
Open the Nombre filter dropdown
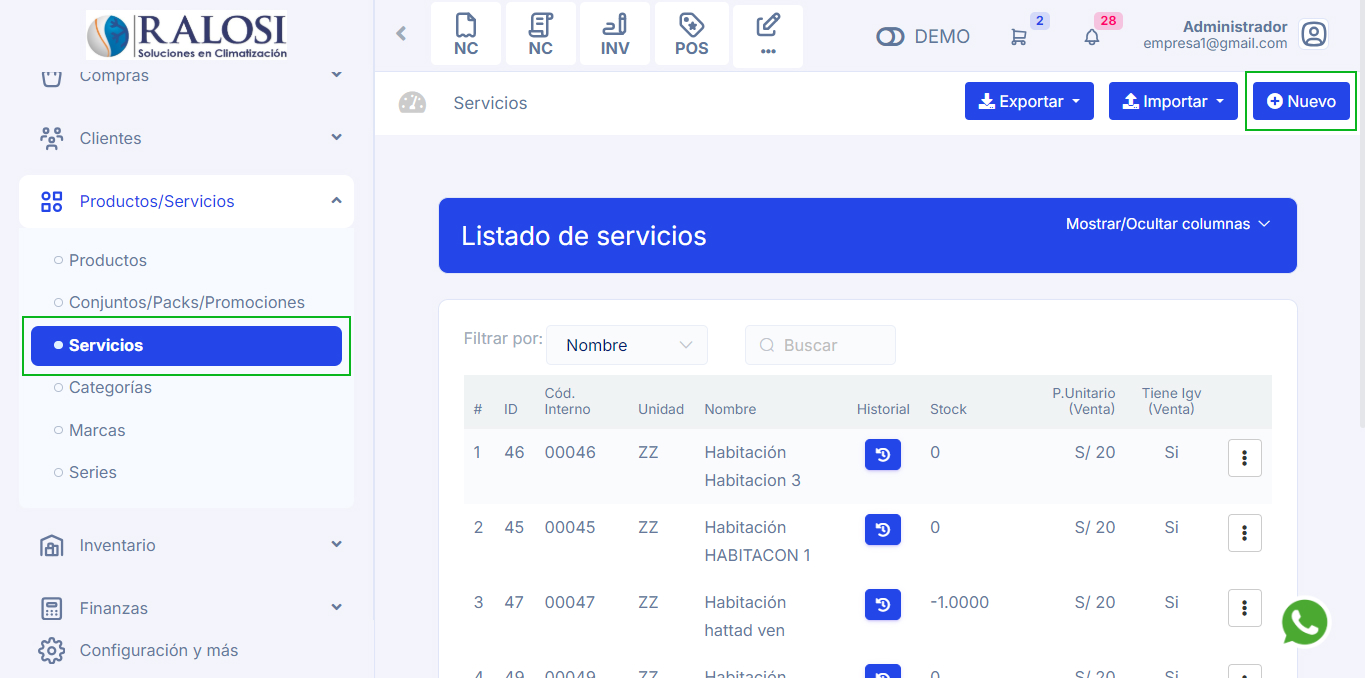click(x=627, y=345)
